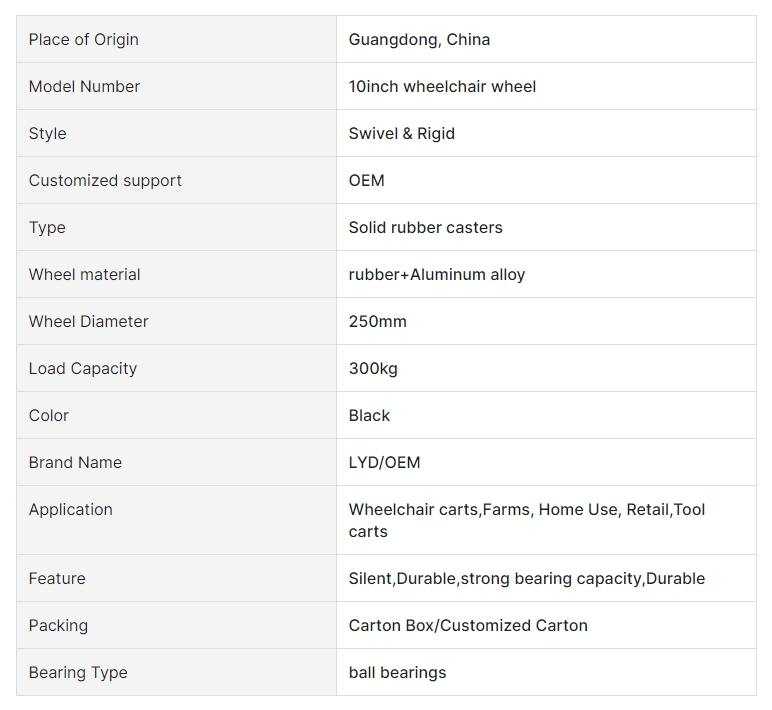Click the LYD/OEM brand name value

click(x=384, y=462)
